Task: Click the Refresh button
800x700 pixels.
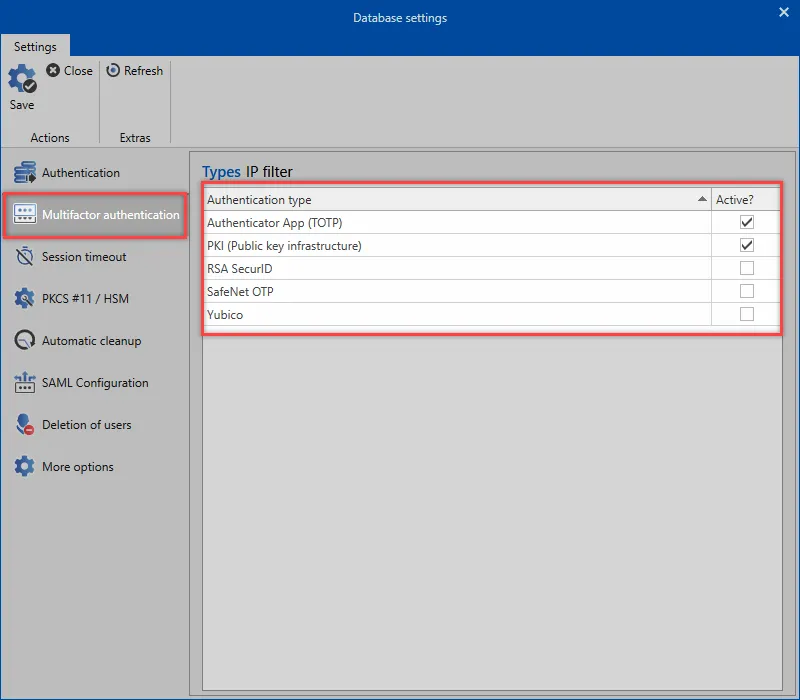Action: 135,71
